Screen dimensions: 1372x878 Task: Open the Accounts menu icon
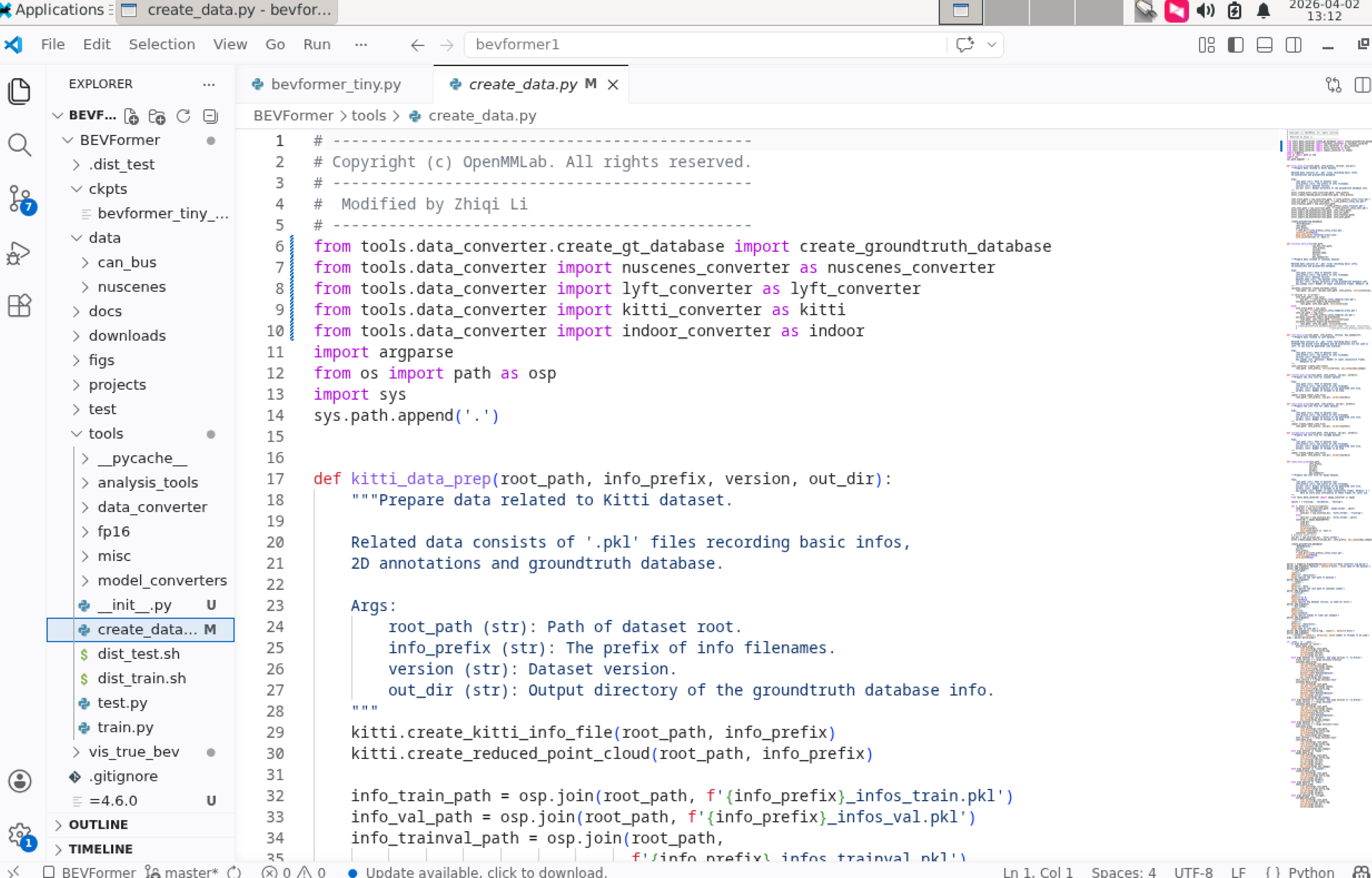[x=20, y=781]
